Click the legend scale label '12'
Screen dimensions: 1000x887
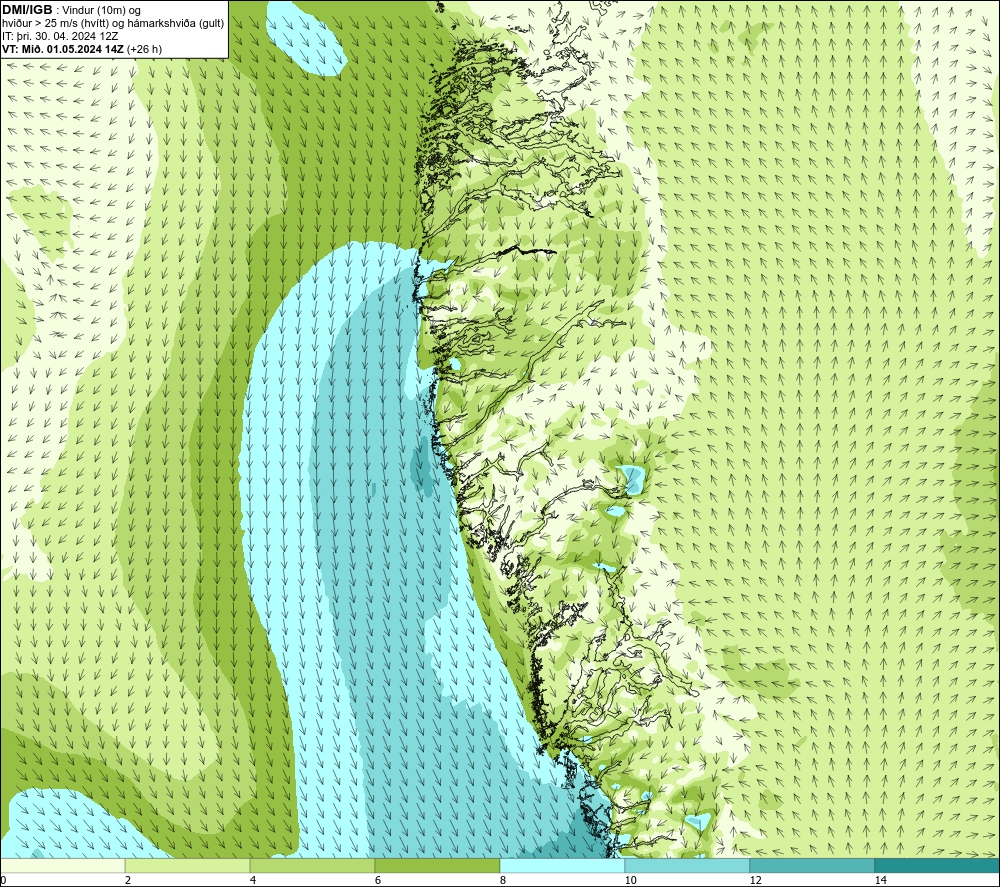[x=756, y=880]
